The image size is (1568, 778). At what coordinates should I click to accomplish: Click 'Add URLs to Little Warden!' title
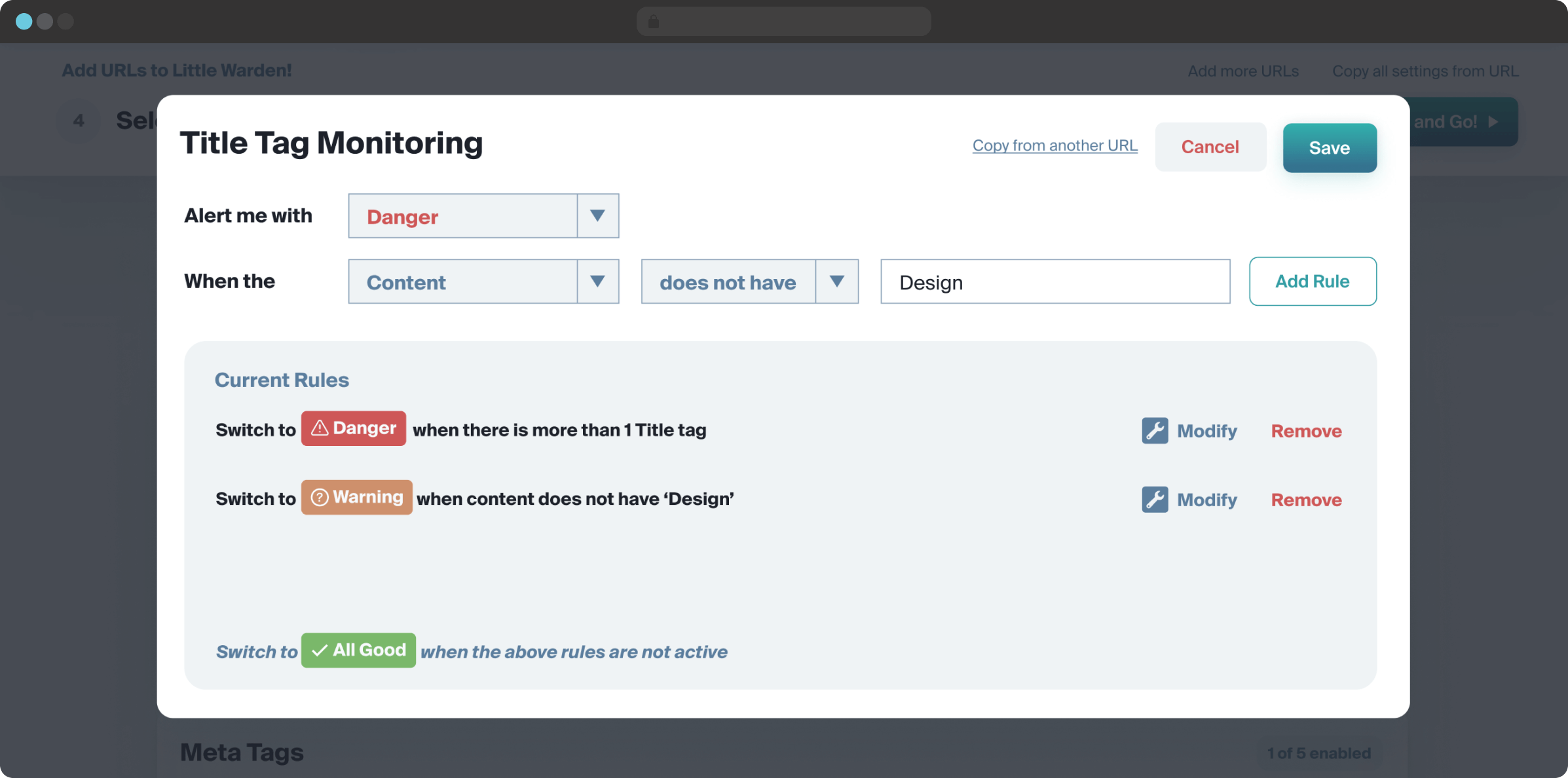pos(177,70)
